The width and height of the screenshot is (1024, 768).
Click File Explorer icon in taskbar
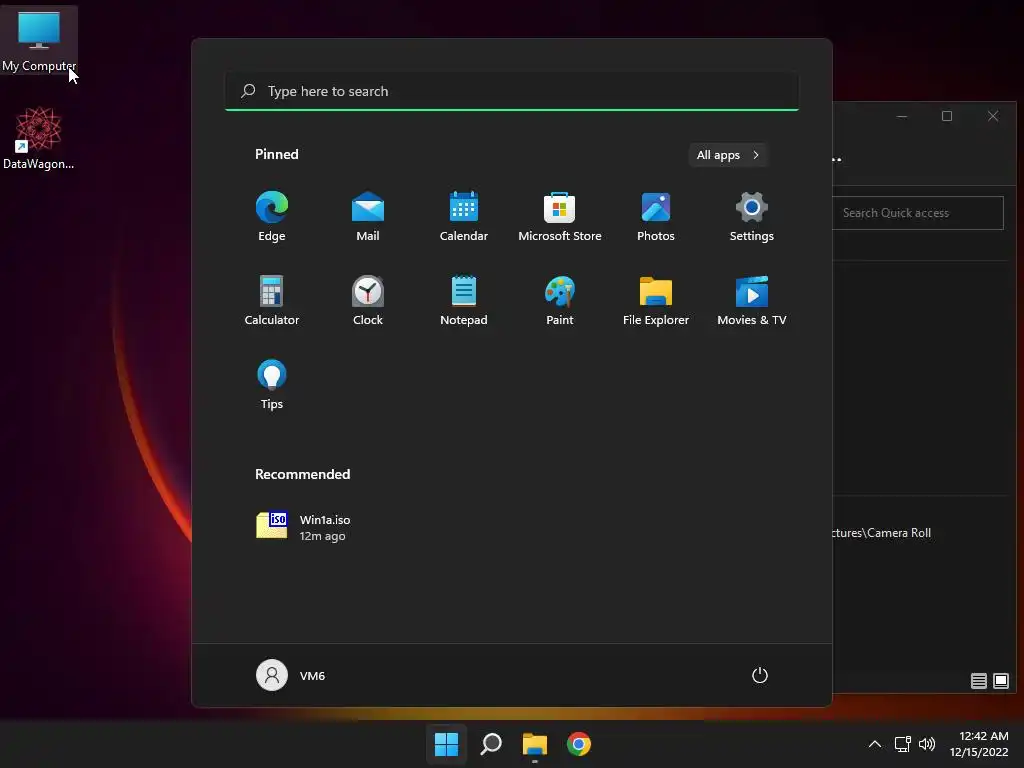click(535, 744)
